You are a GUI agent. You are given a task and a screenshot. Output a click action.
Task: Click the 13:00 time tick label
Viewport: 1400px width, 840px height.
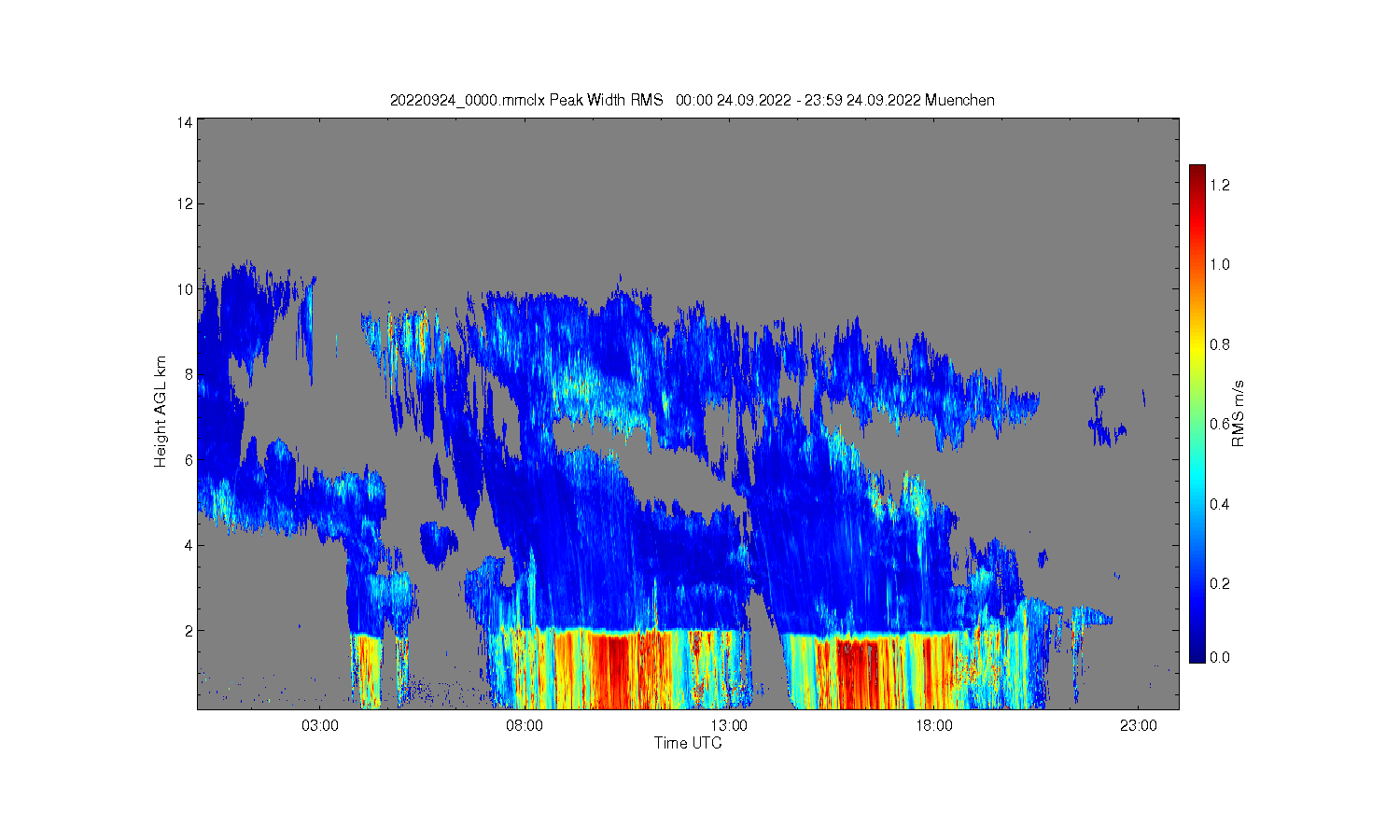click(729, 726)
